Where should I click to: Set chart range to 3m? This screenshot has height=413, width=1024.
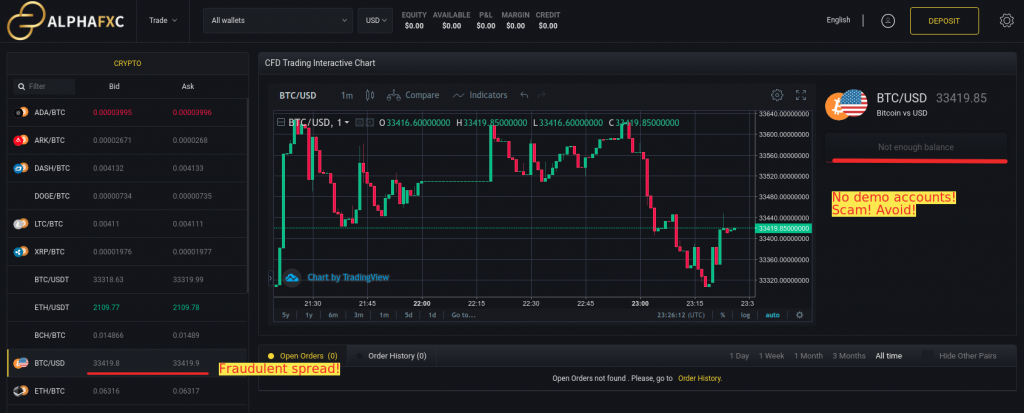click(359, 315)
